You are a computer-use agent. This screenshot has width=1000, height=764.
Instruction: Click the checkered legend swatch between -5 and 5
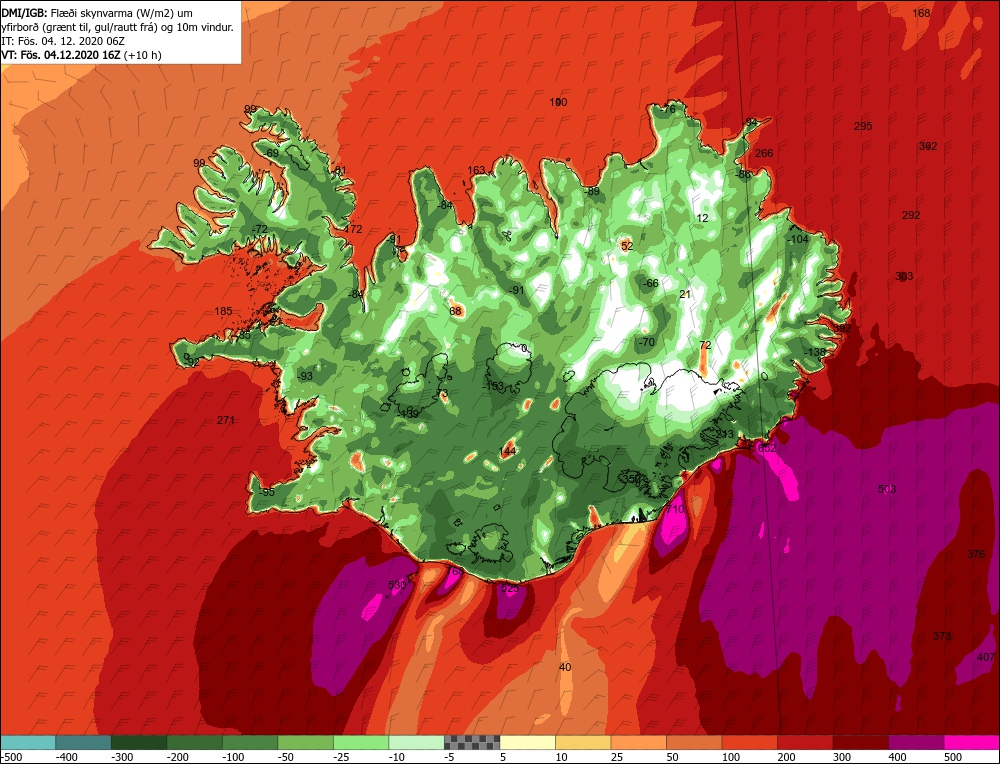pyautogui.click(x=472, y=742)
